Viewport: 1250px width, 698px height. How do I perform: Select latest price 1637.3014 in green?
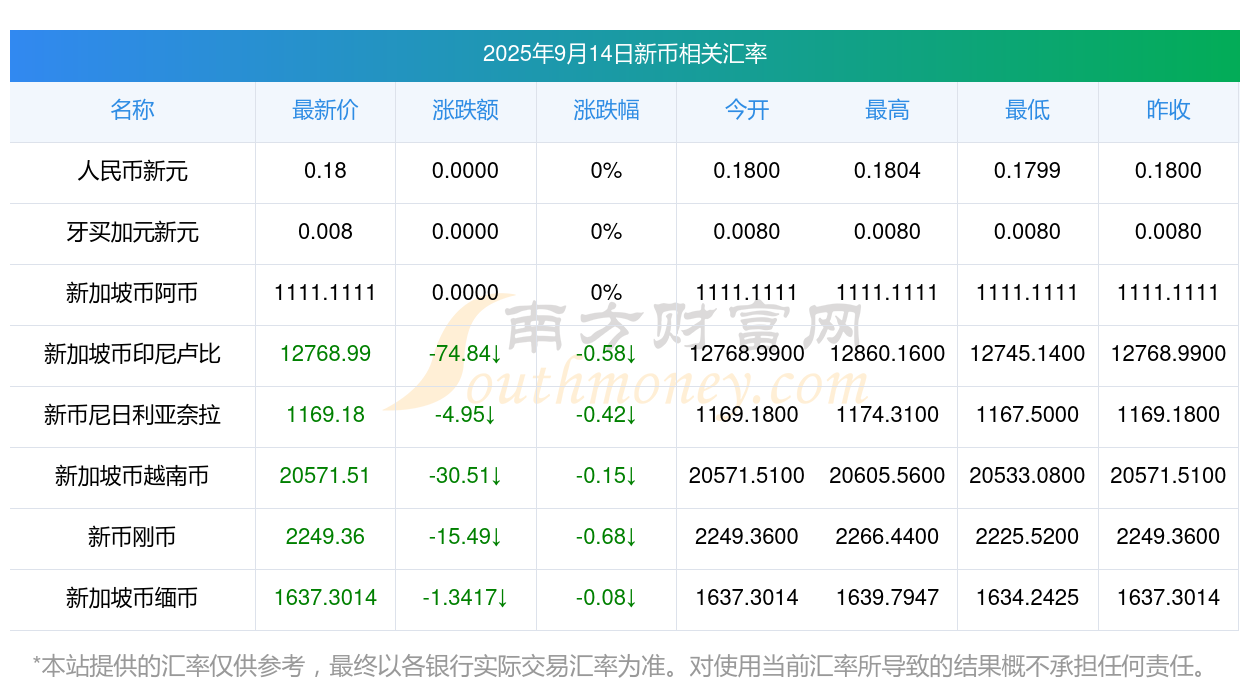[x=326, y=598]
